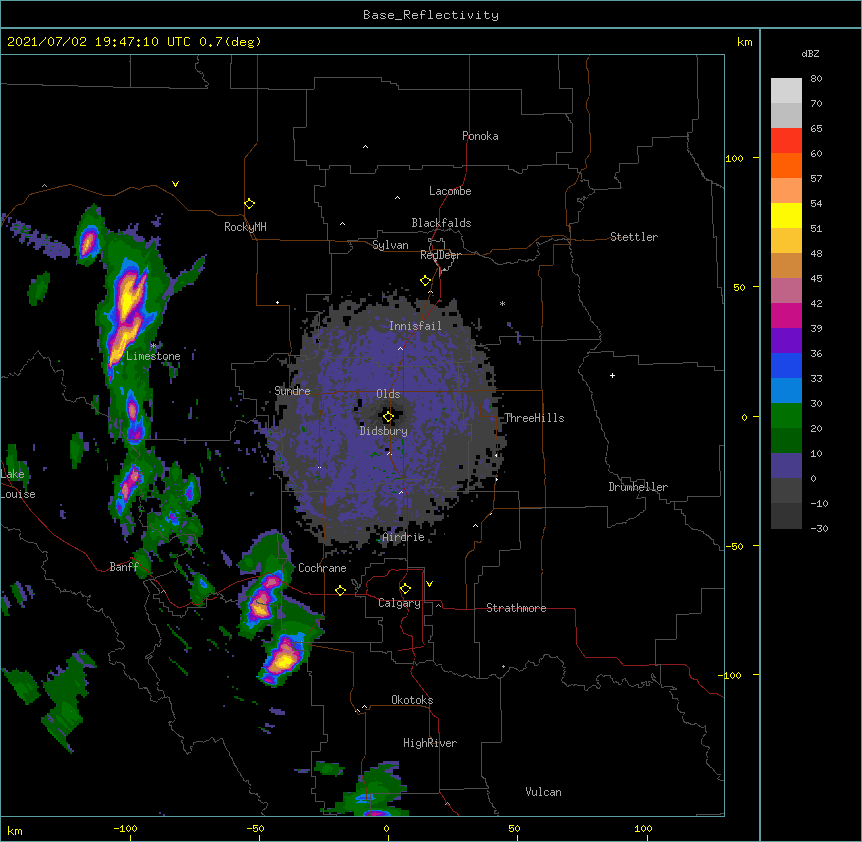Select the dBZ legend heading
The height and width of the screenshot is (842, 862).
(810, 53)
